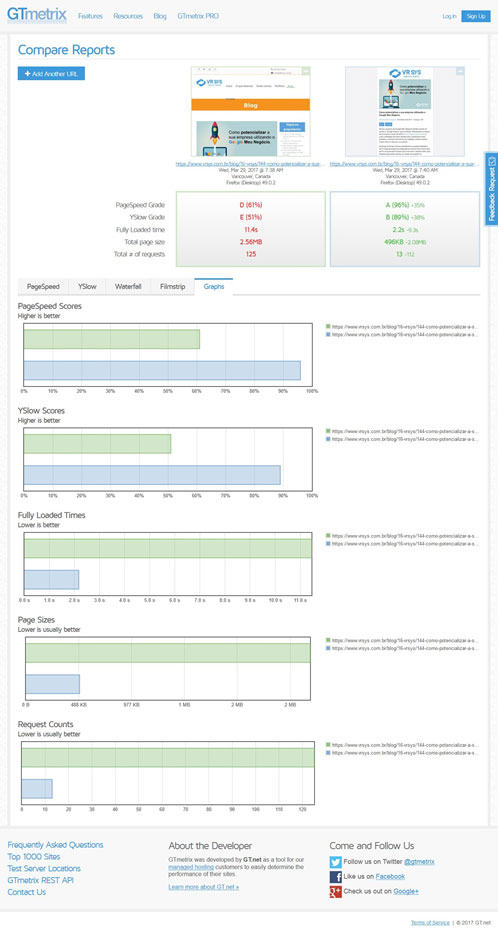This screenshot has height=933, width=498.
Task: Click the 'B (89%)' YSlow grade
Action: (397, 217)
